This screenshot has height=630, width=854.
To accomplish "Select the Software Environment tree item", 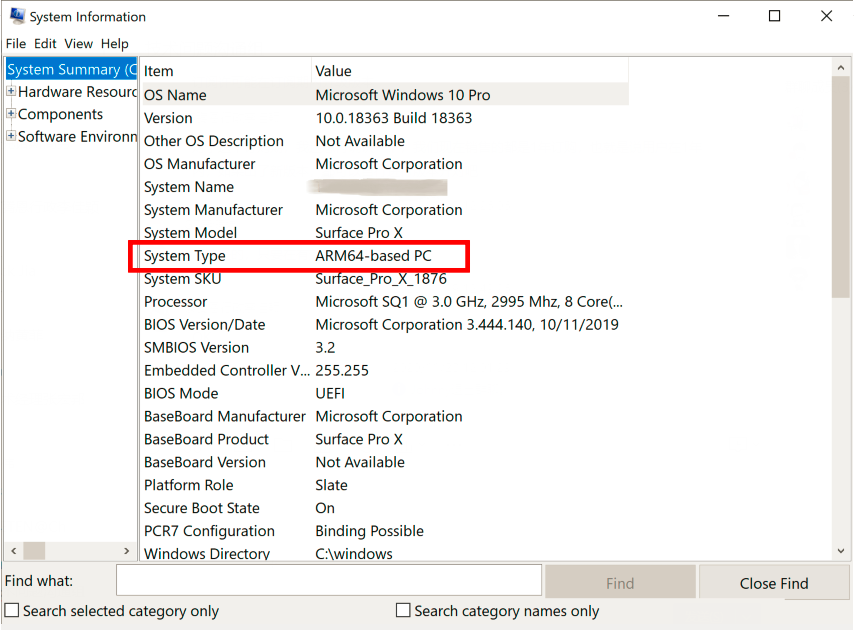I will 77,137.
